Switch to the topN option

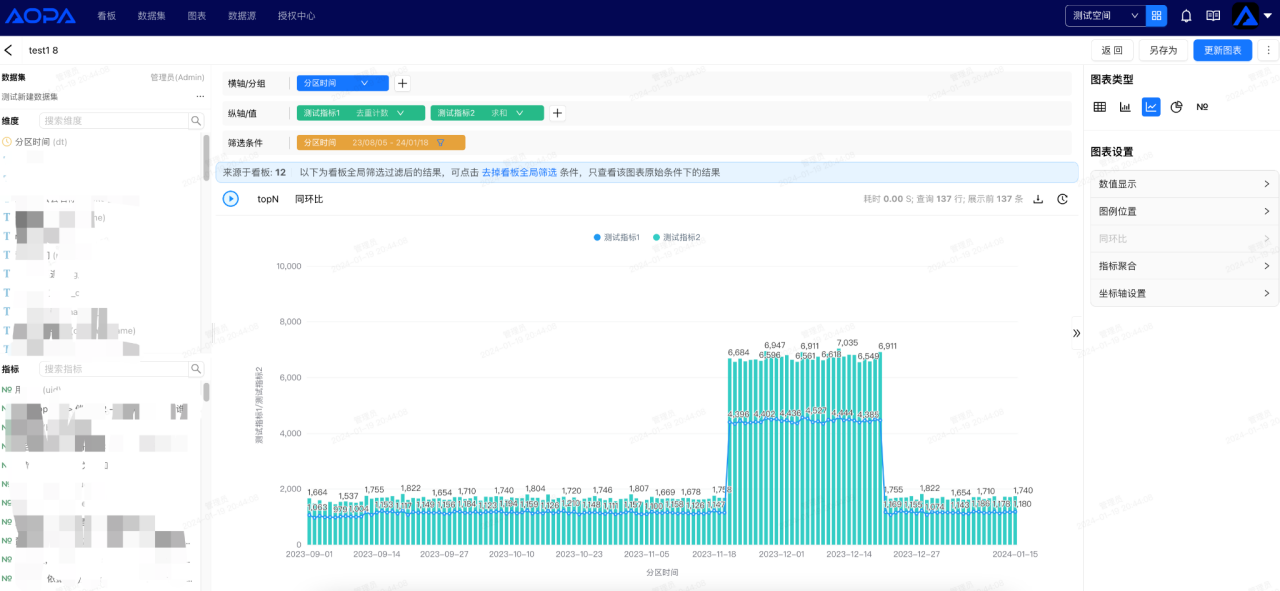click(x=268, y=199)
